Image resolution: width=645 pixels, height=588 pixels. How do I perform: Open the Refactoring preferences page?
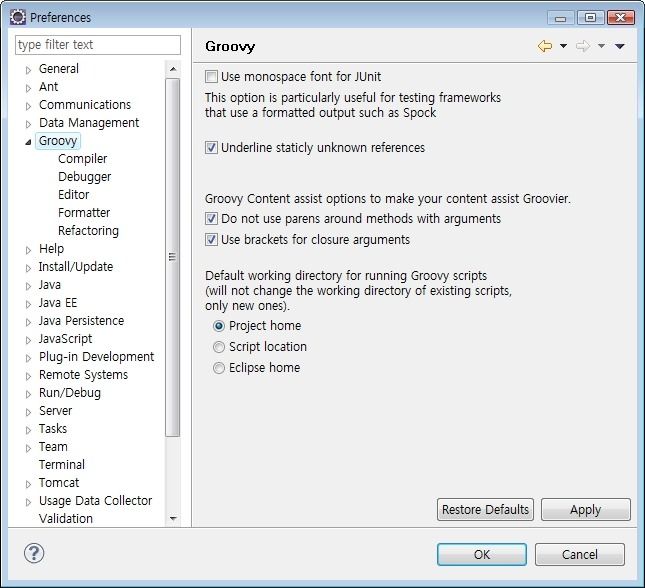(x=88, y=231)
